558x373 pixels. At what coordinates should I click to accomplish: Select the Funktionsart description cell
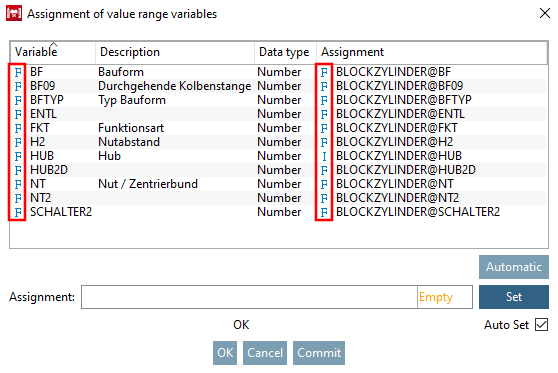(x=131, y=128)
